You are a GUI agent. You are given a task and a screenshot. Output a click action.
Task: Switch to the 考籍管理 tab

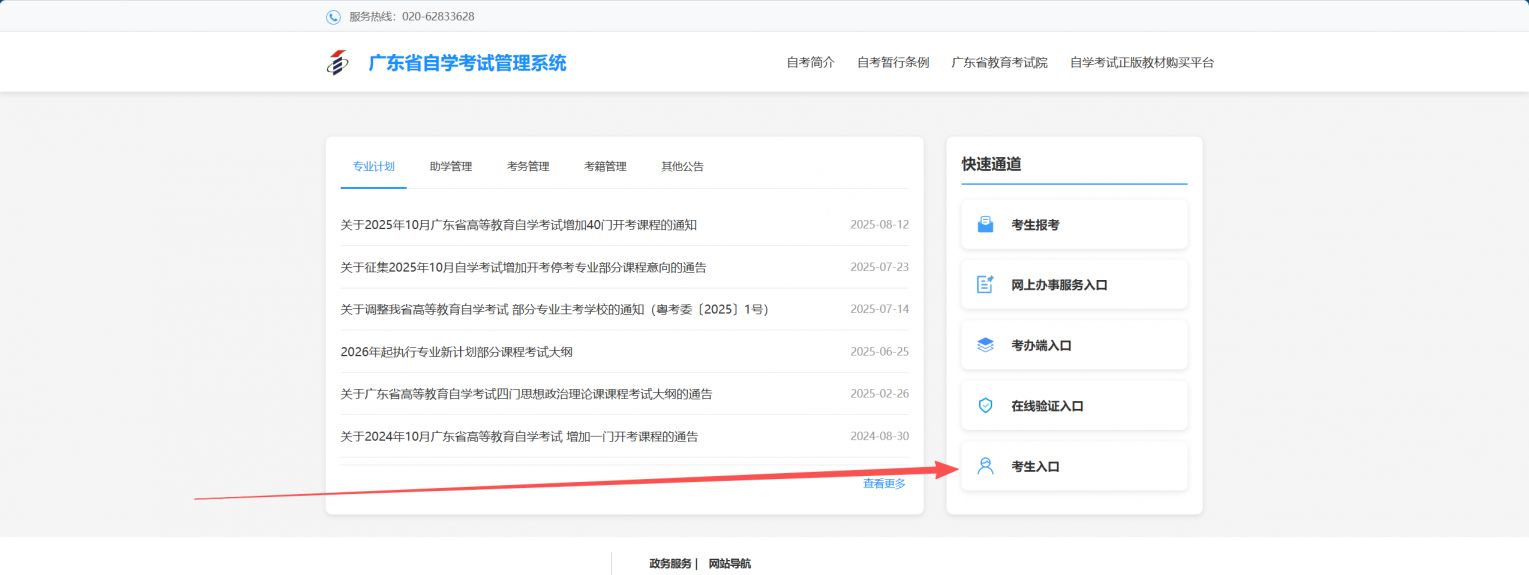(x=605, y=167)
